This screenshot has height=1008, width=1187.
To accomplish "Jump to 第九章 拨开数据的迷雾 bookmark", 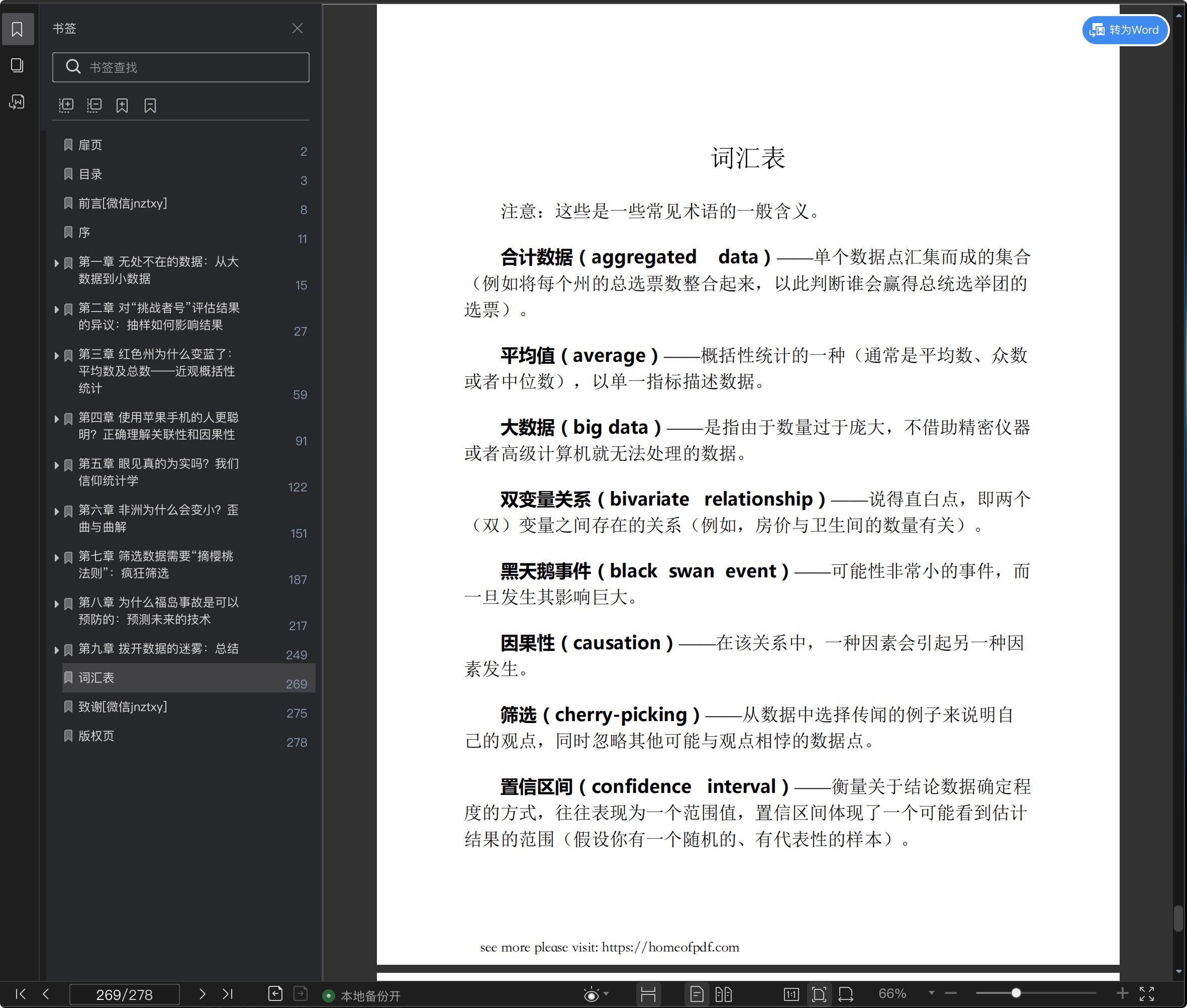I will click(158, 649).
